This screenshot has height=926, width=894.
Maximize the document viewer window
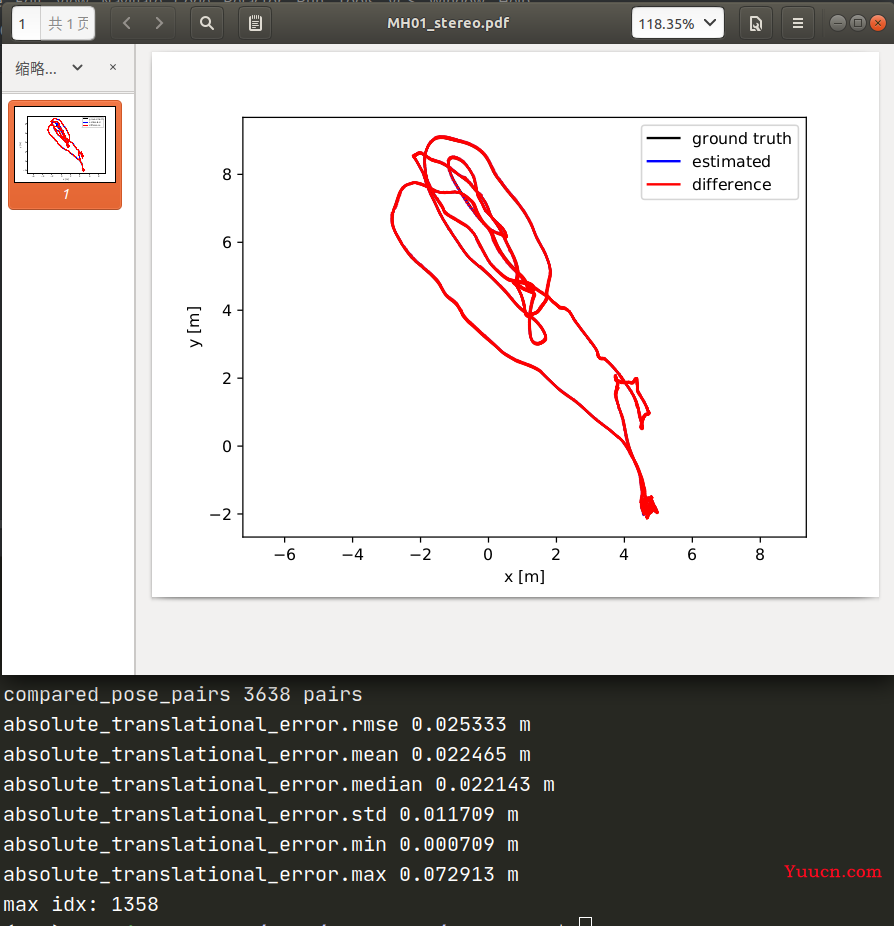tap(858, 23)
